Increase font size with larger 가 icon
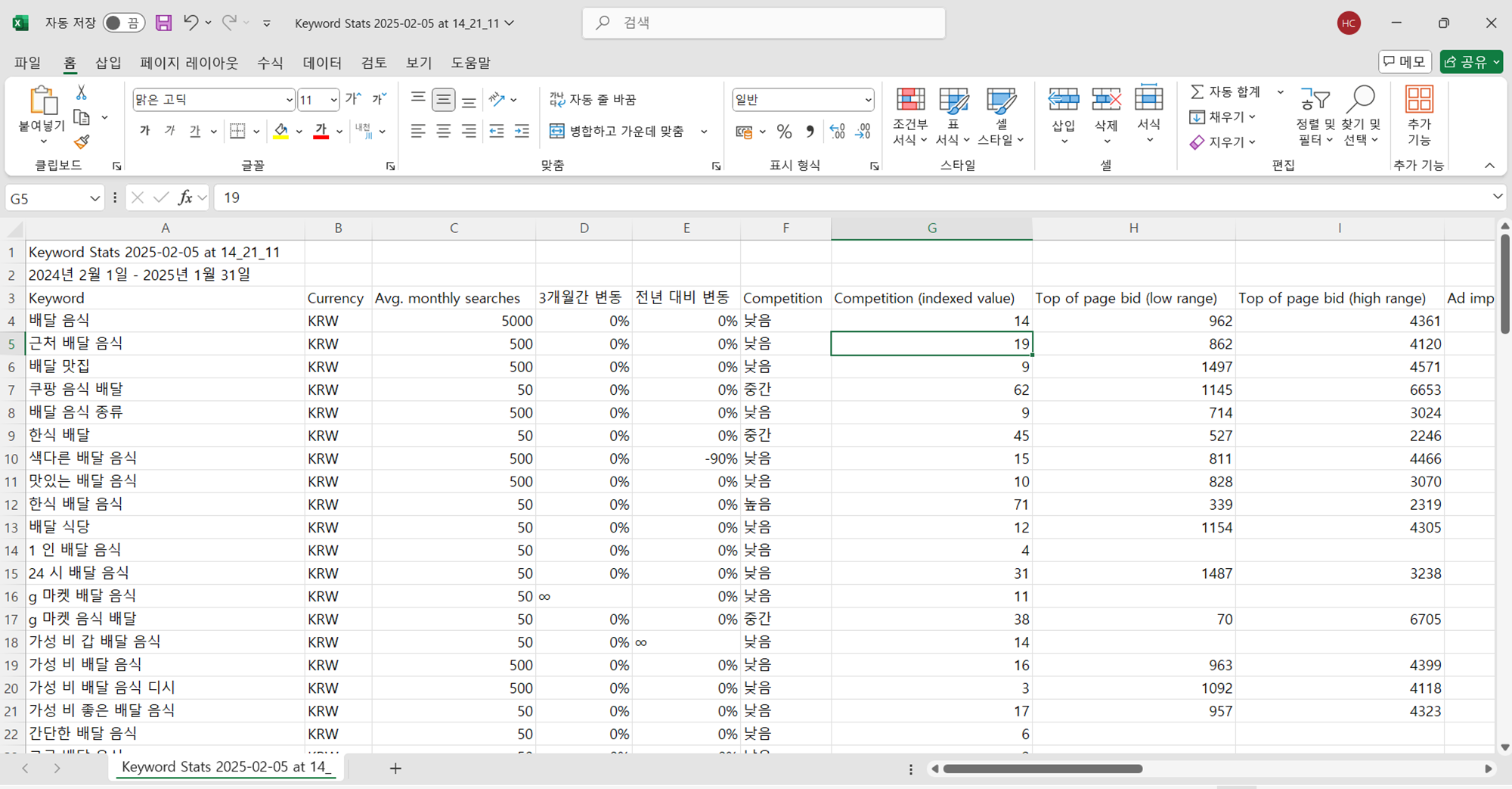Image resolution: width=1512 pixels, height=789 pixels. 353,99
